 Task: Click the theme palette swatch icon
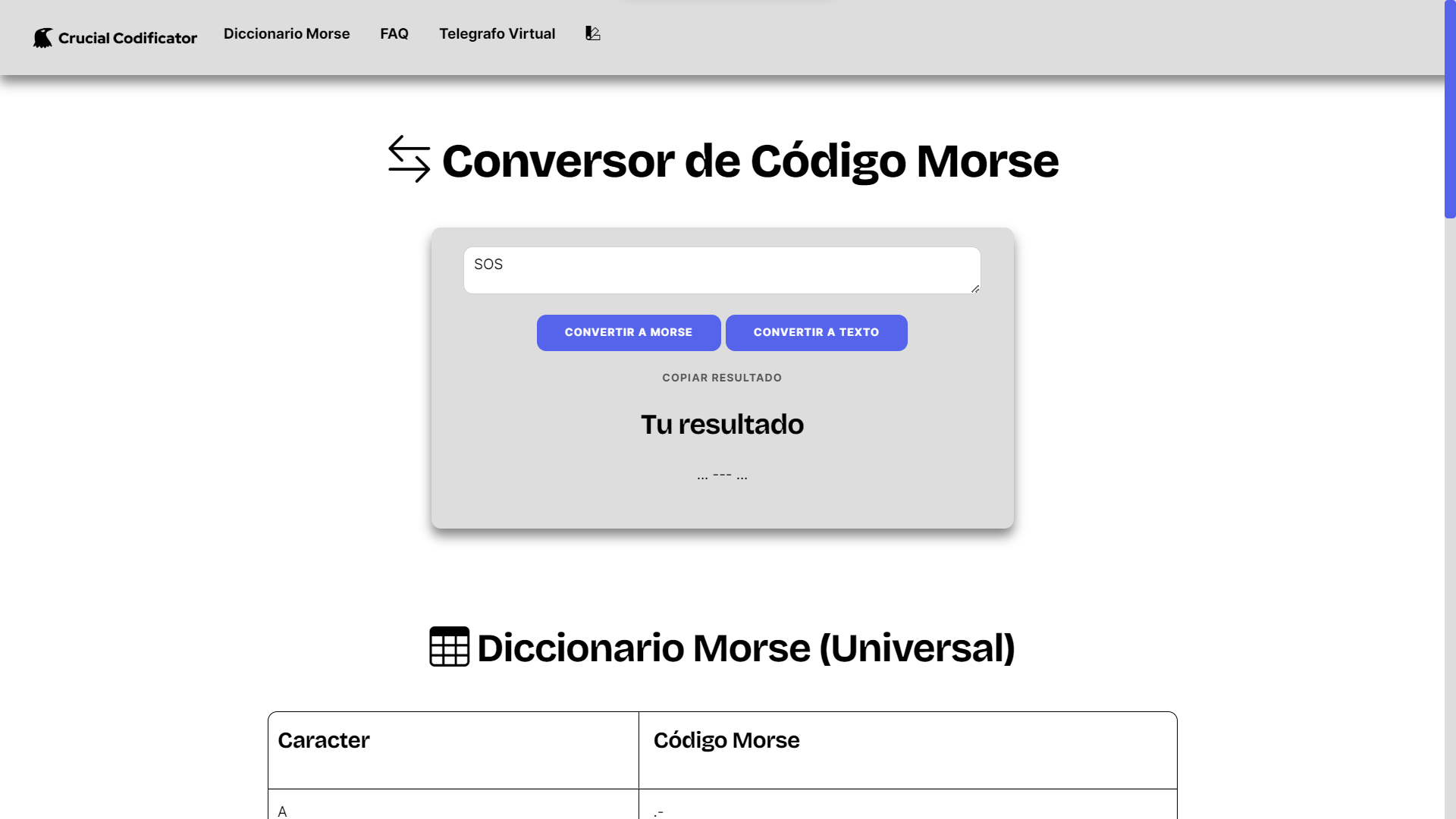click(593, 33)
